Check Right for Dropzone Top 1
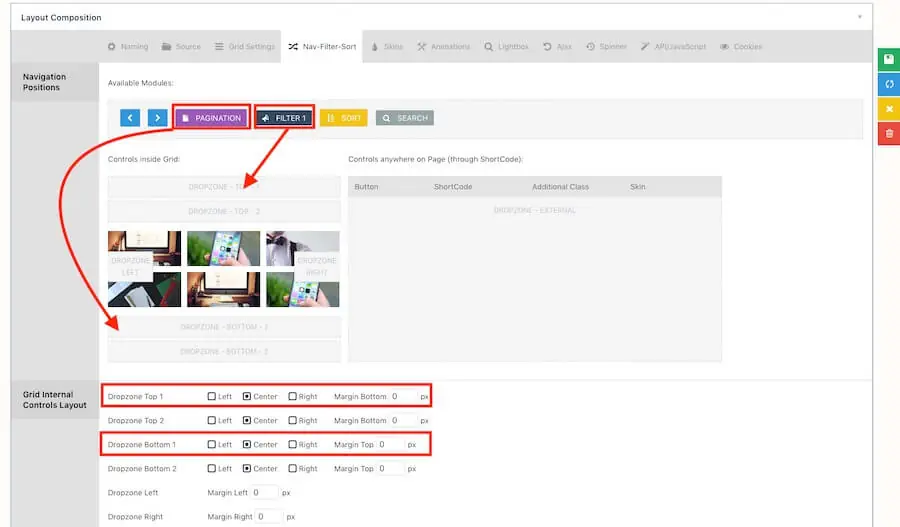This screenshot has height=527, width=900. point(293,396)
